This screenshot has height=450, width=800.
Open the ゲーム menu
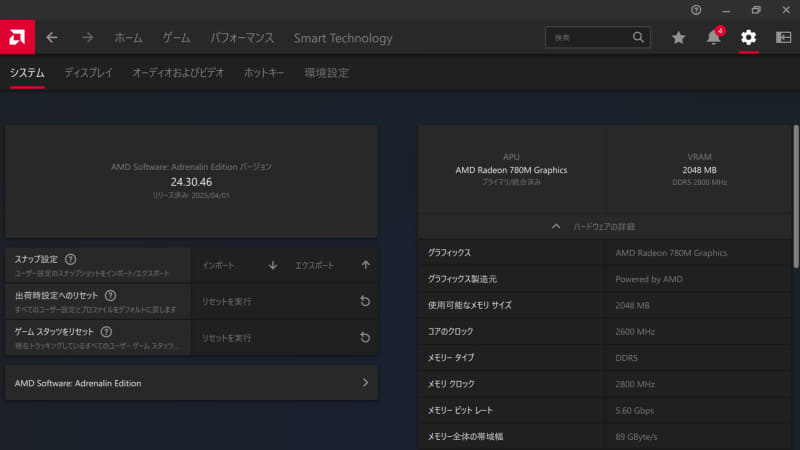(177, 38)
